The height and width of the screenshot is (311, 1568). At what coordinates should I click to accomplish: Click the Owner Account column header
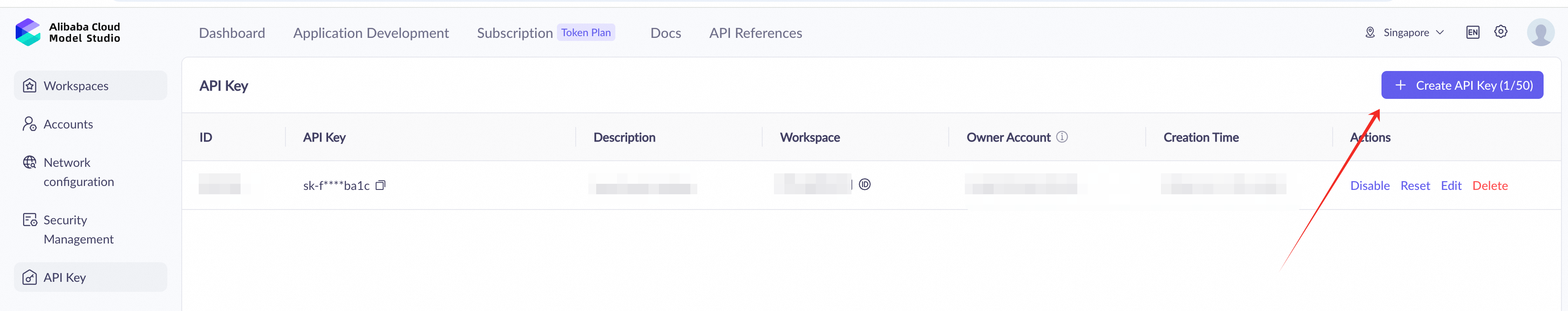pyautogui.click(x=1008, y=138)
